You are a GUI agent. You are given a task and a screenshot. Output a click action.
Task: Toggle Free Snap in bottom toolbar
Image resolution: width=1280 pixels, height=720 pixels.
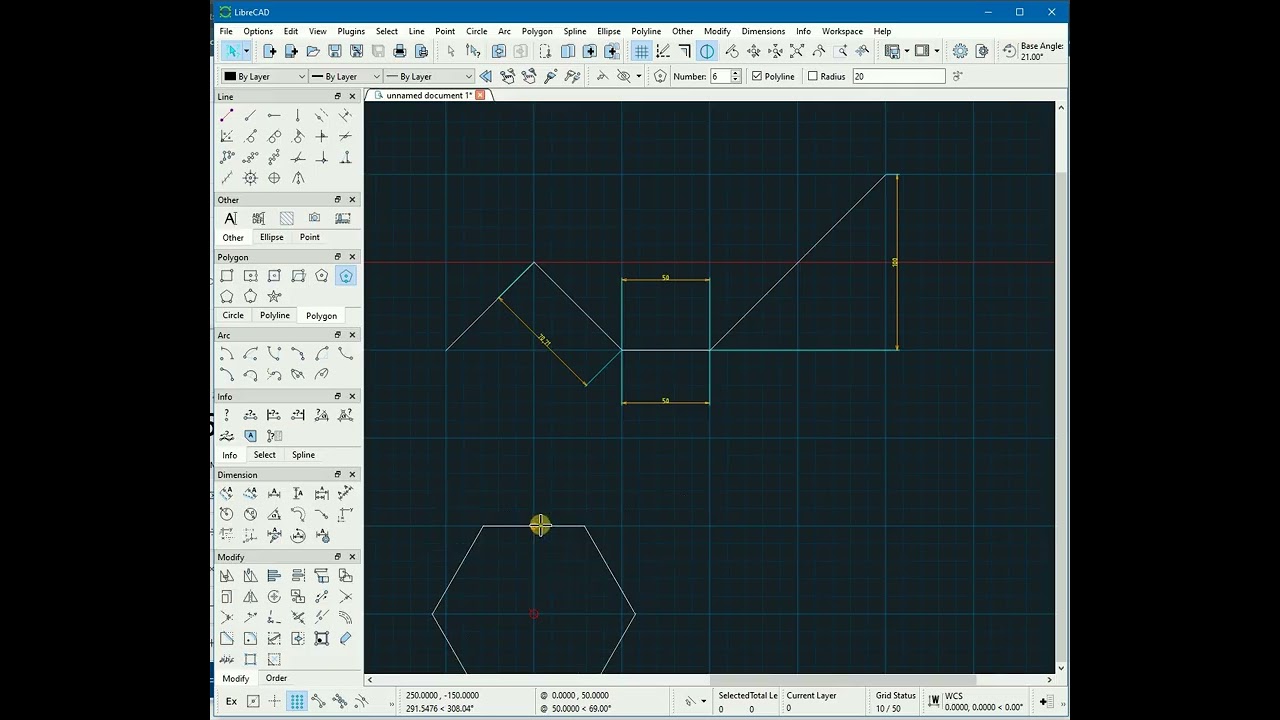tap(275, 702)
